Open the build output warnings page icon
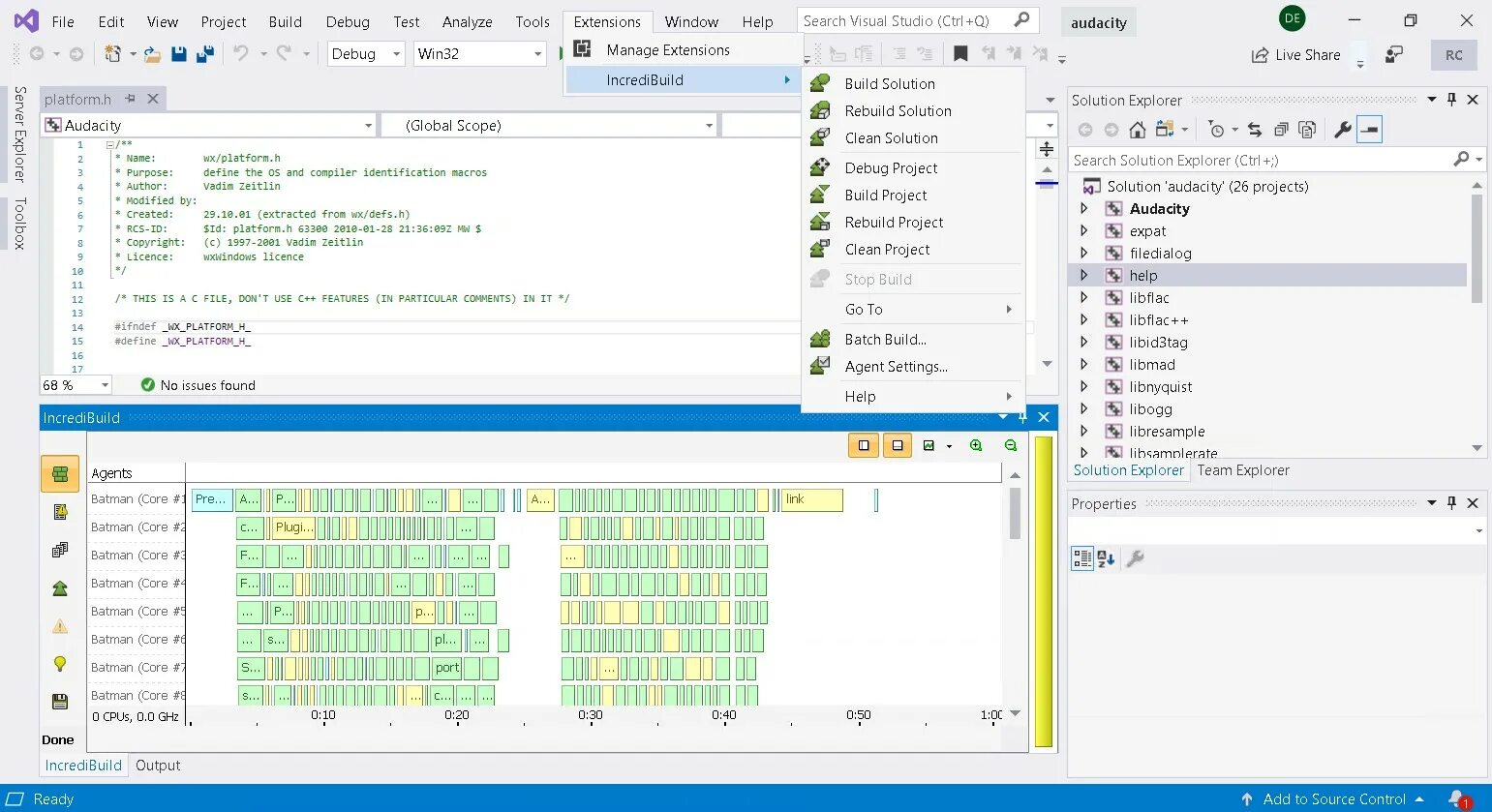This screenshot has width=1492, height=812. (60, 512)
